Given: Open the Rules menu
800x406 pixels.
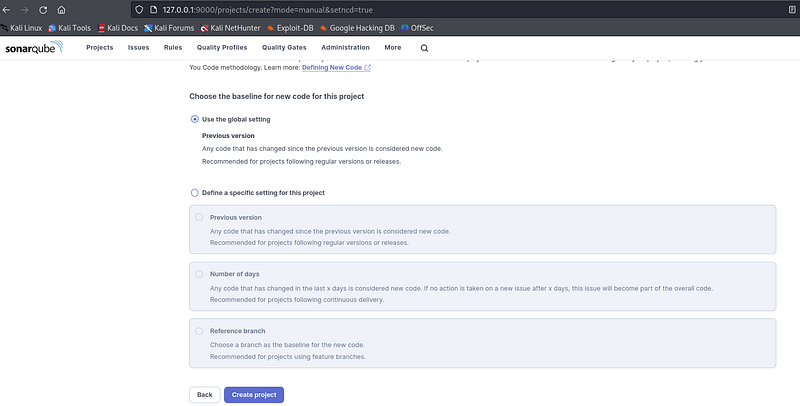Looking at the screenshot, I should pyautogui.click(x=173, y=47).
